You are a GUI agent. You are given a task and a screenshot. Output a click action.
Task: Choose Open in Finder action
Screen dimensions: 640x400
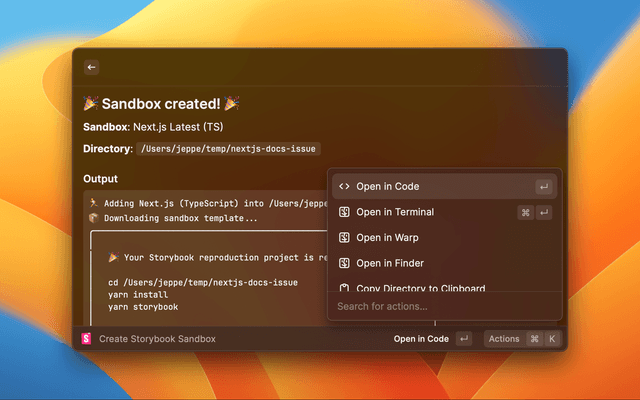(390, 263)
